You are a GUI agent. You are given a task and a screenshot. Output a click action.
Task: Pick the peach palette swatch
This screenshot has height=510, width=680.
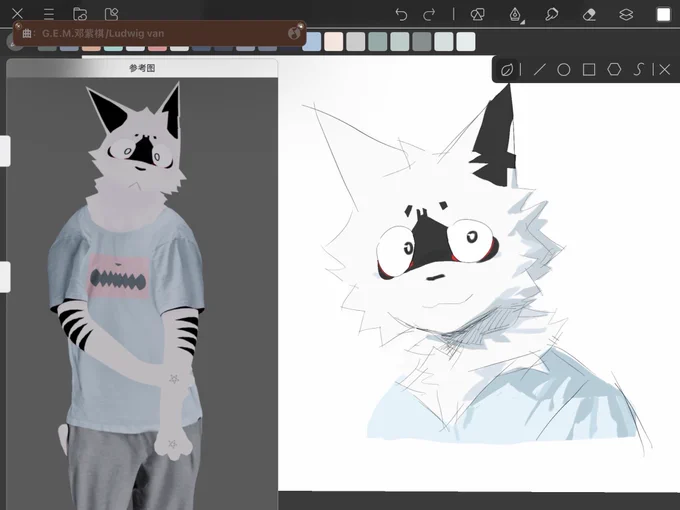(333, 42)
